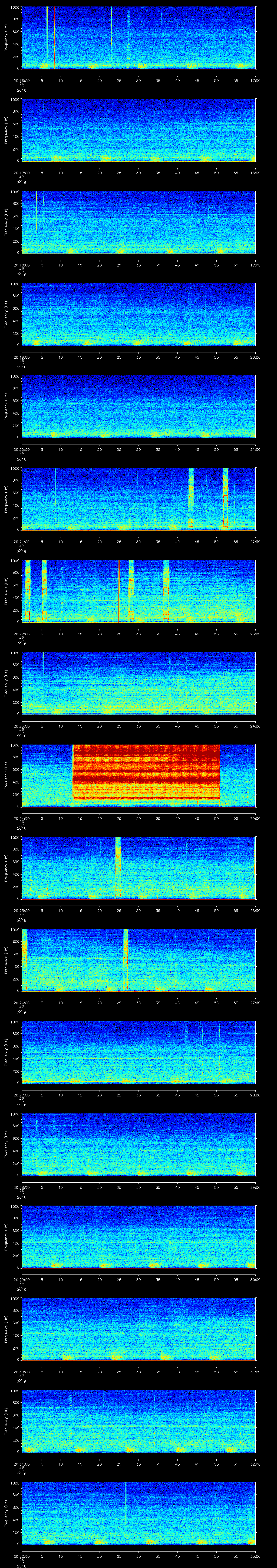Click the spectrogram panel starting at 20:29:00
Viewport: 277px width, 1568px height.
point(139,1237)
